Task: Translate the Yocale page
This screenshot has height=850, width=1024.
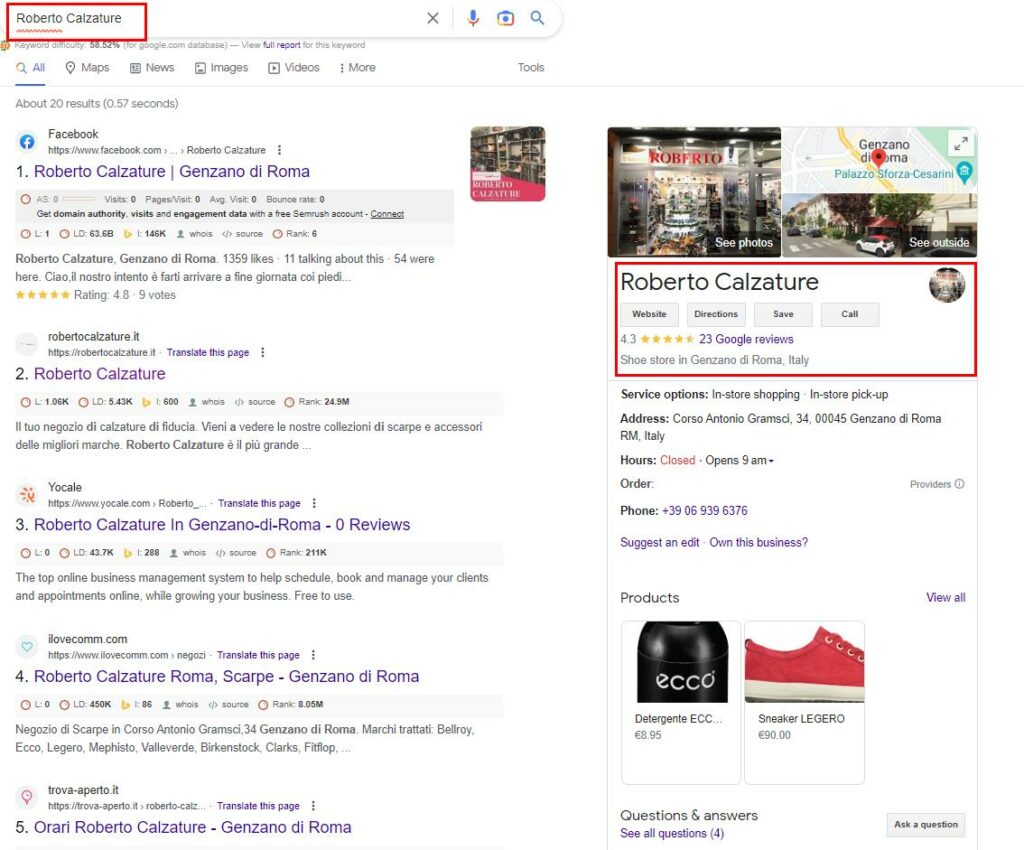Action: [x=259, y=503]
